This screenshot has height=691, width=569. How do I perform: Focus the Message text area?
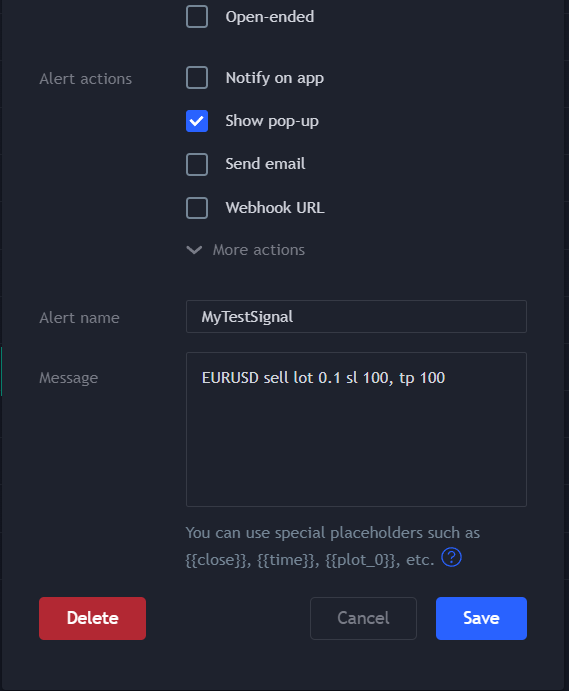tap(356, 429)
